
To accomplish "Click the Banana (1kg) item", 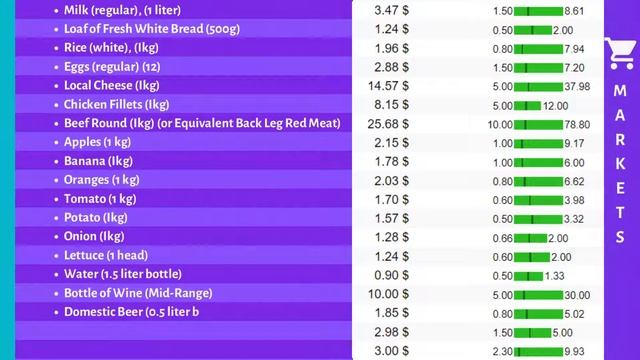I will point(98,161).
